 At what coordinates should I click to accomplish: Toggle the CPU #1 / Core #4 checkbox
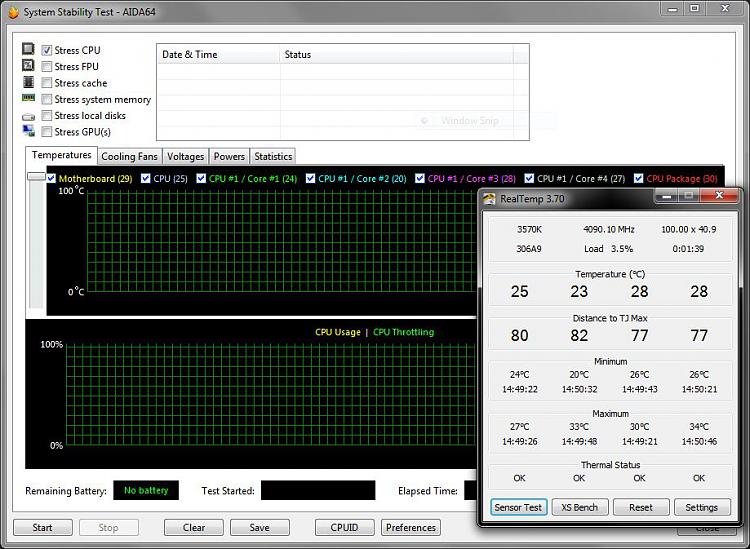click(529, 178)
